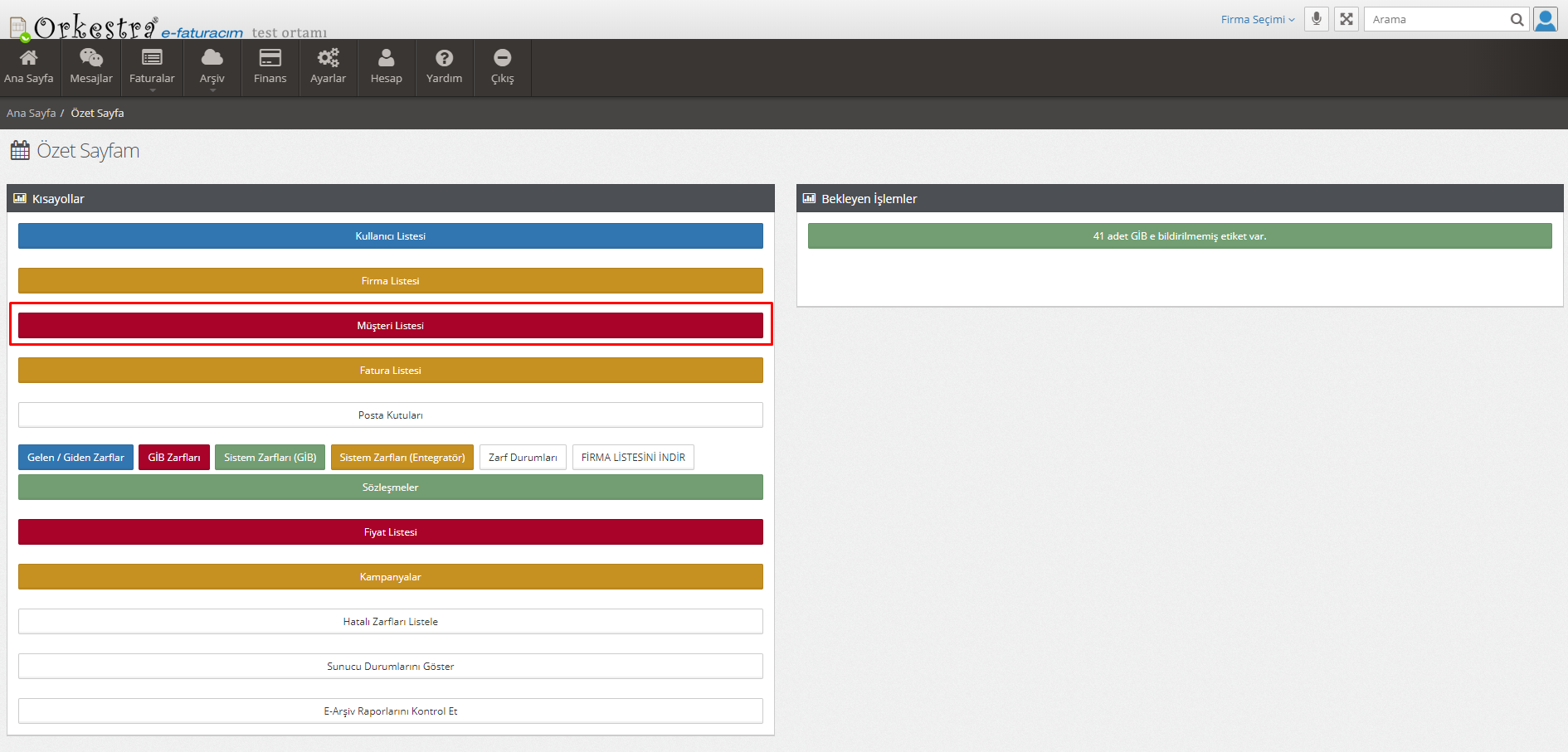The height and width of the screenshot is (752, 1568).
Task: Expand the Faturalar menu
Action: pos(152,68)
